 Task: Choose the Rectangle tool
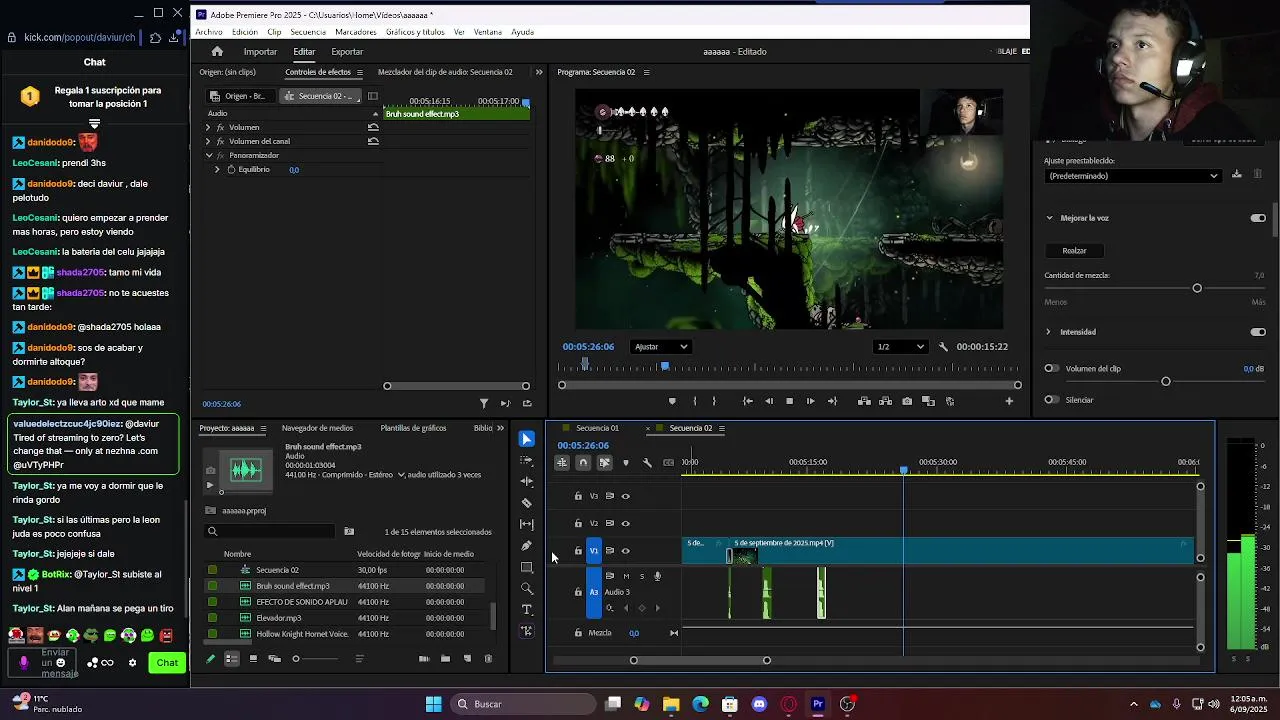click(527, 567)
